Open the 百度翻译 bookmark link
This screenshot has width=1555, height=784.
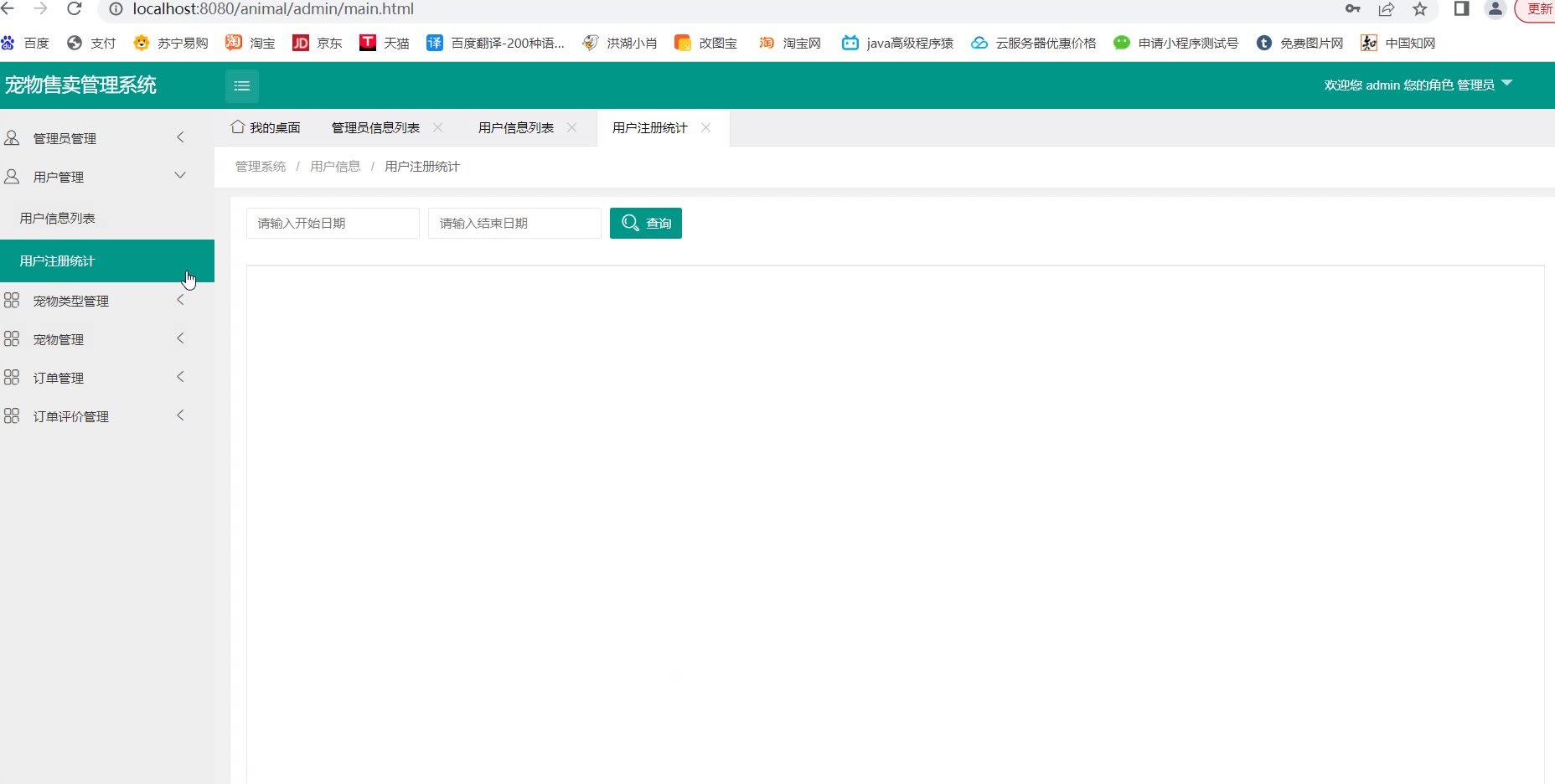(496, 43)
